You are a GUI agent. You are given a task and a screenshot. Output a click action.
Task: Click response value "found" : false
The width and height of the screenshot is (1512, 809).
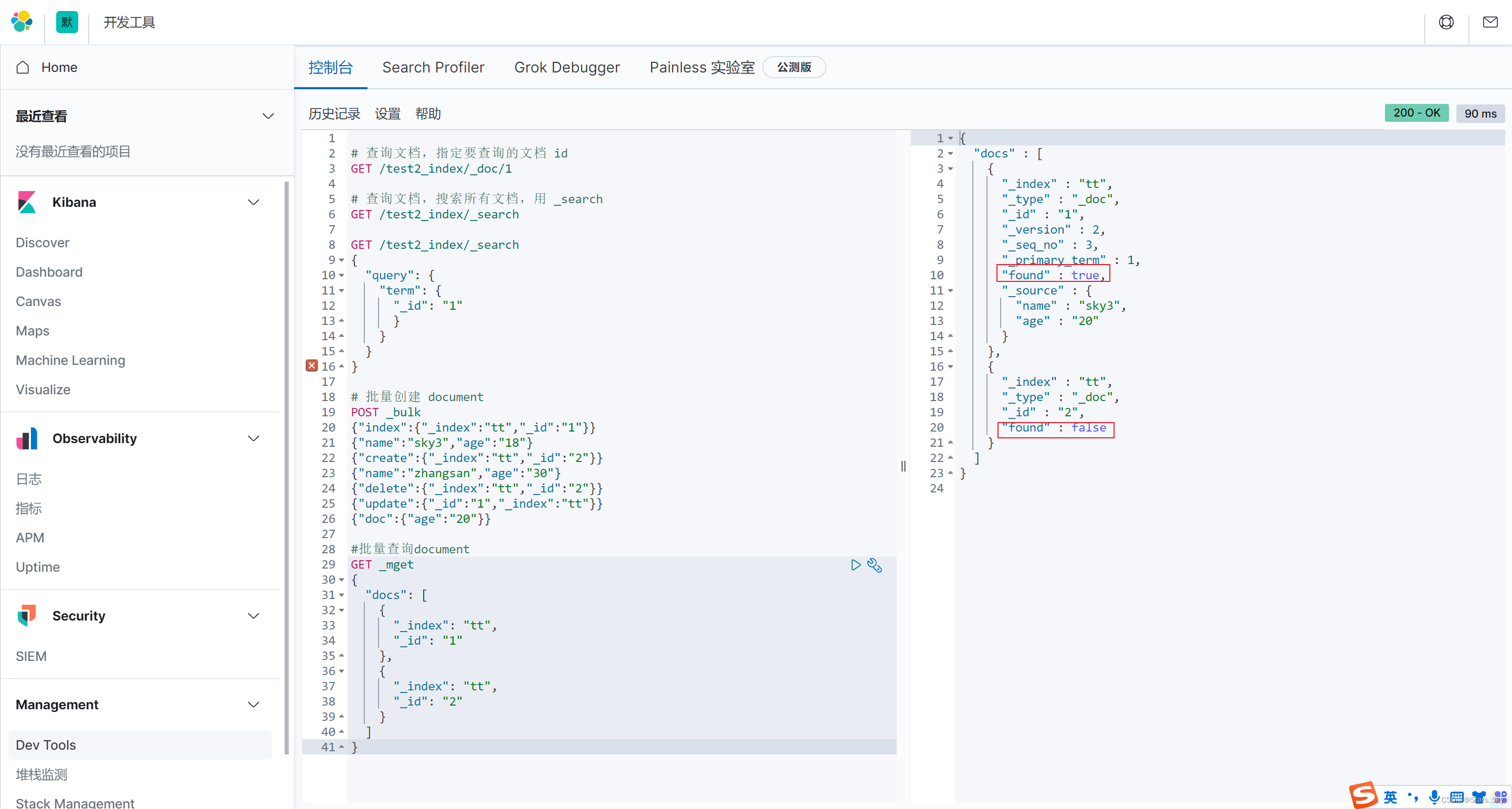click(1054, 428)
